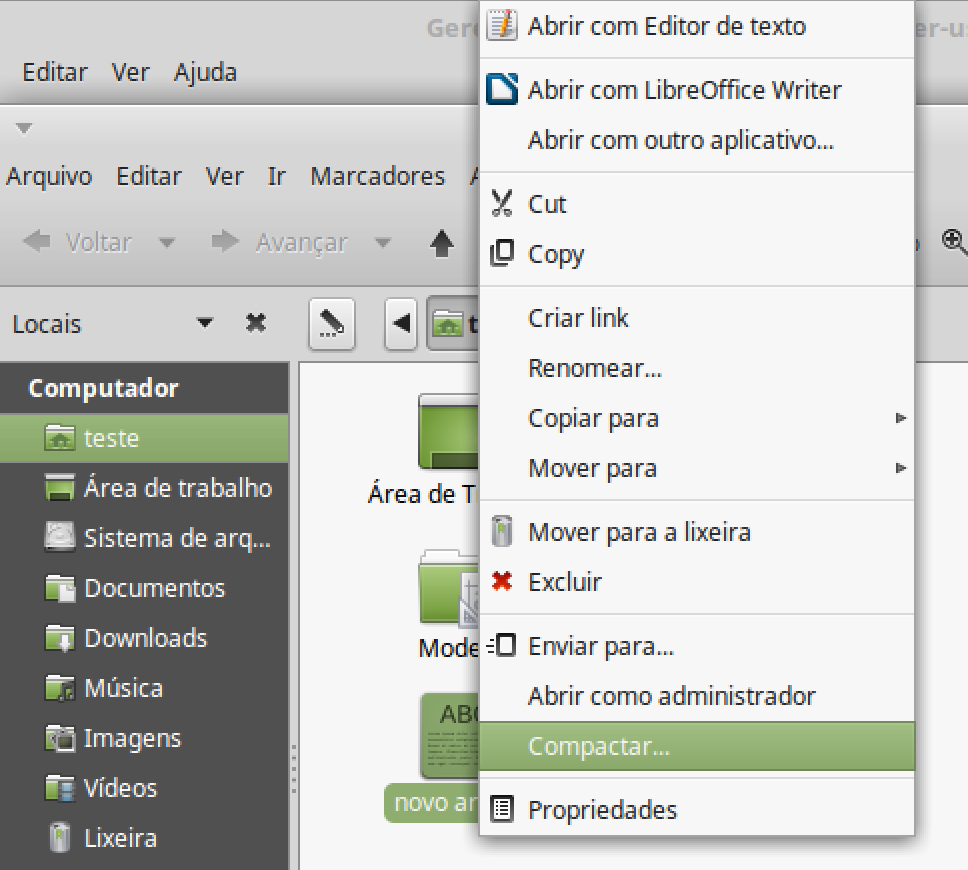Click the Cut scissors icon in context menu
Screen dimensions: 968x870
[501, 204]
